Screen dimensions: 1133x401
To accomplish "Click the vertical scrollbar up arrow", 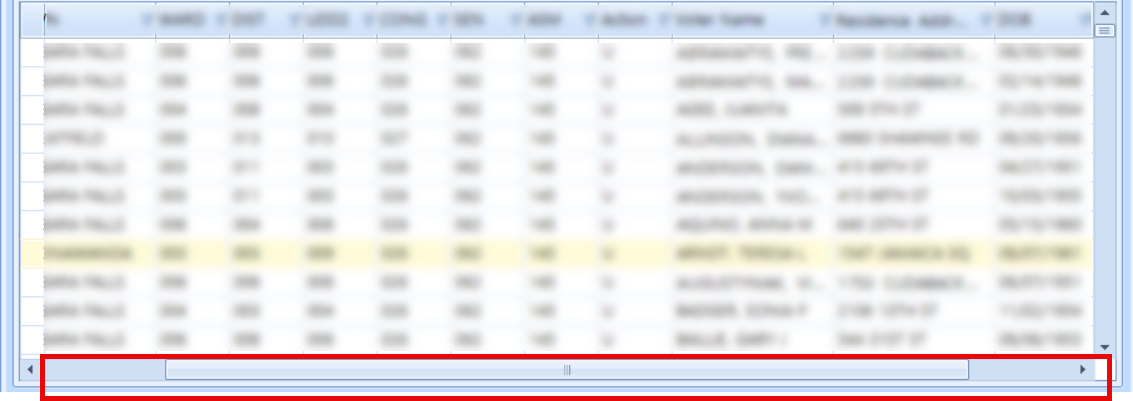I will pyautogui.click(x=1105, y=12).
